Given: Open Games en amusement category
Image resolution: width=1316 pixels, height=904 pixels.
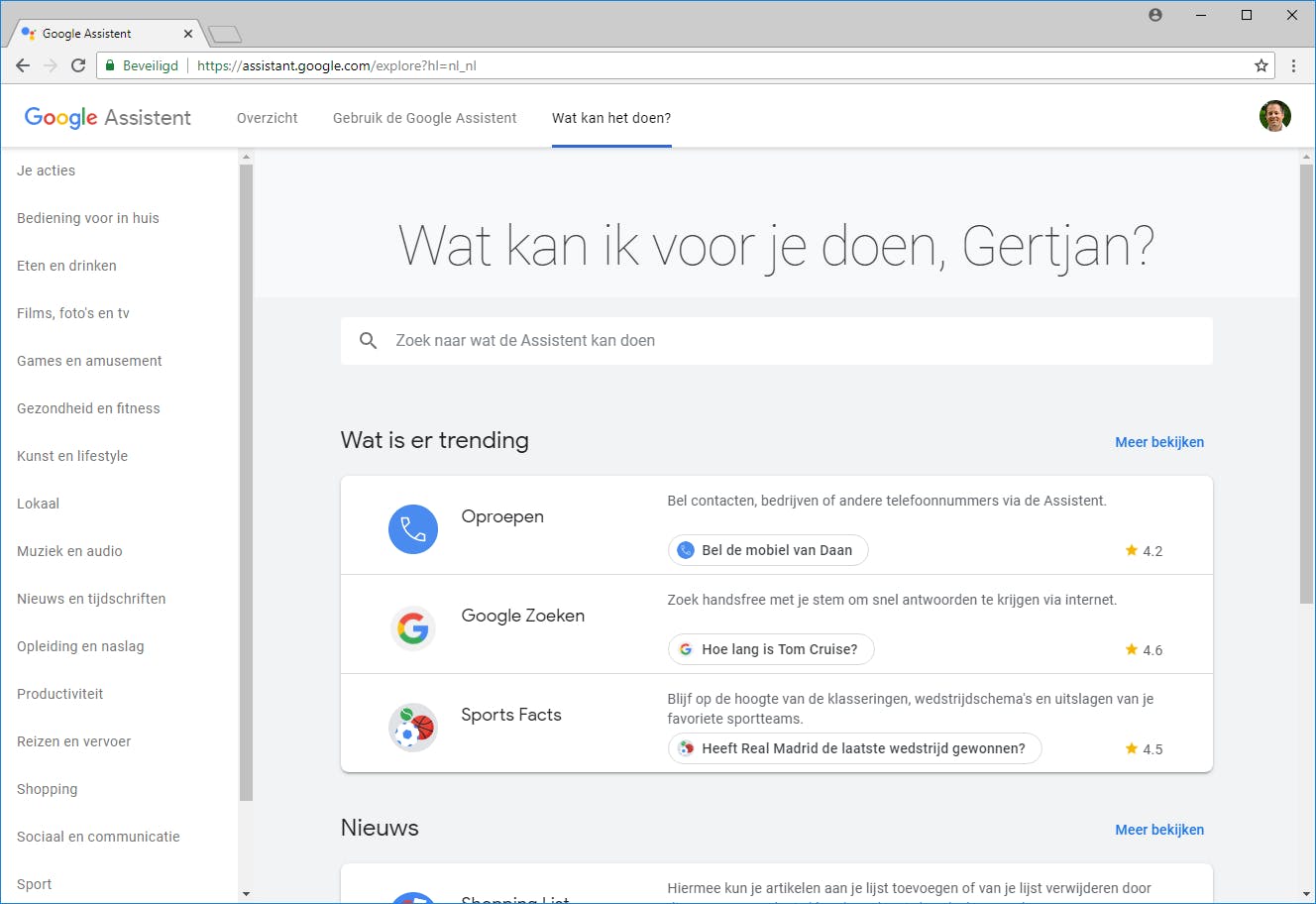Looking at the screenshot, I should (90, 361).
